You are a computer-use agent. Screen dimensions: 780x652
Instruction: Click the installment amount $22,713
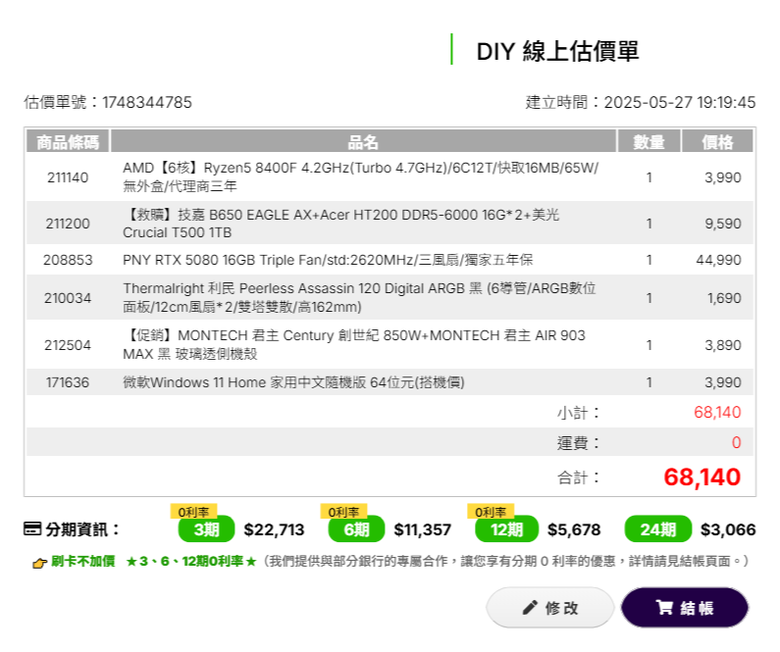pos(274,529)
